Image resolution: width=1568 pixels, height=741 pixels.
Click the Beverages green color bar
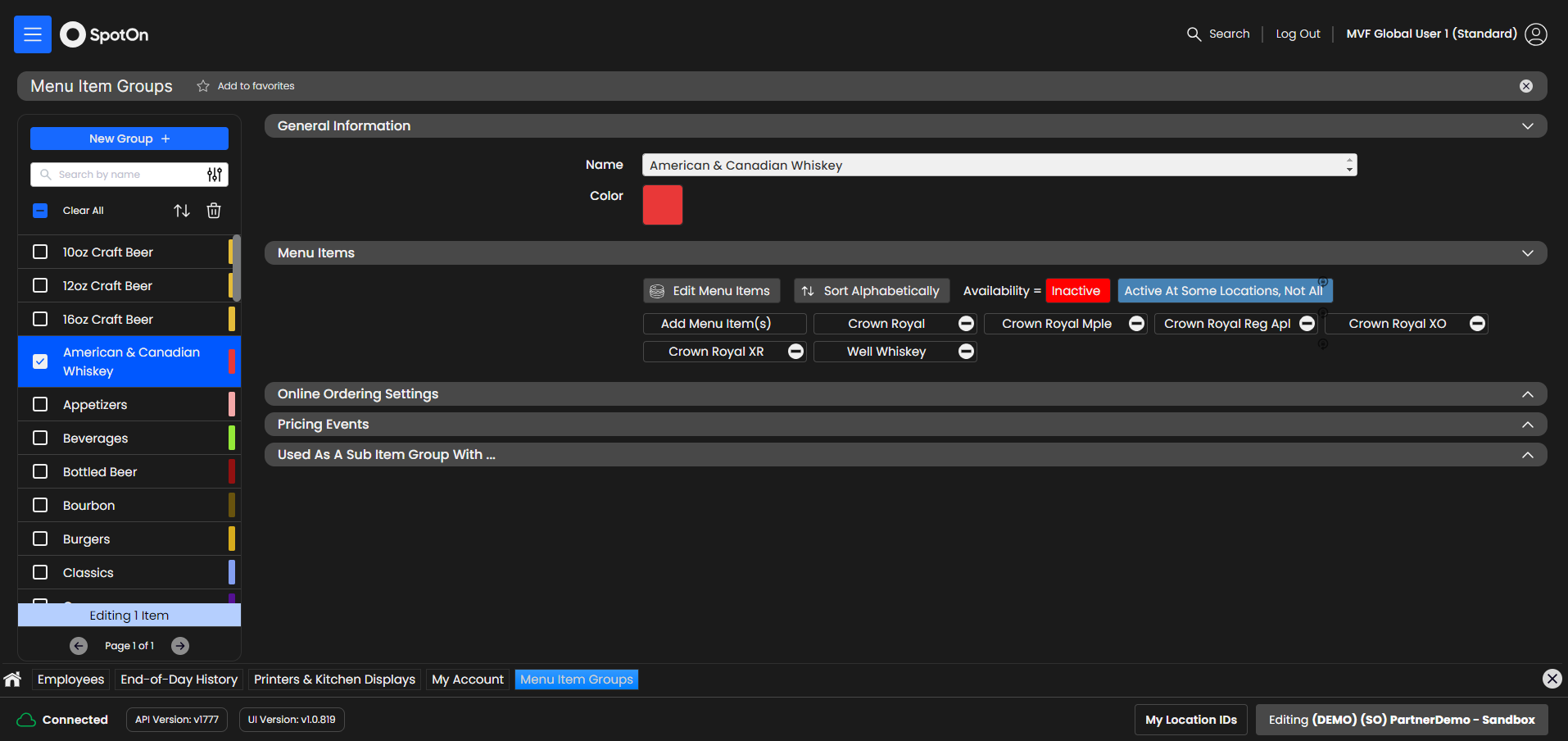click(x=232, y=438)
